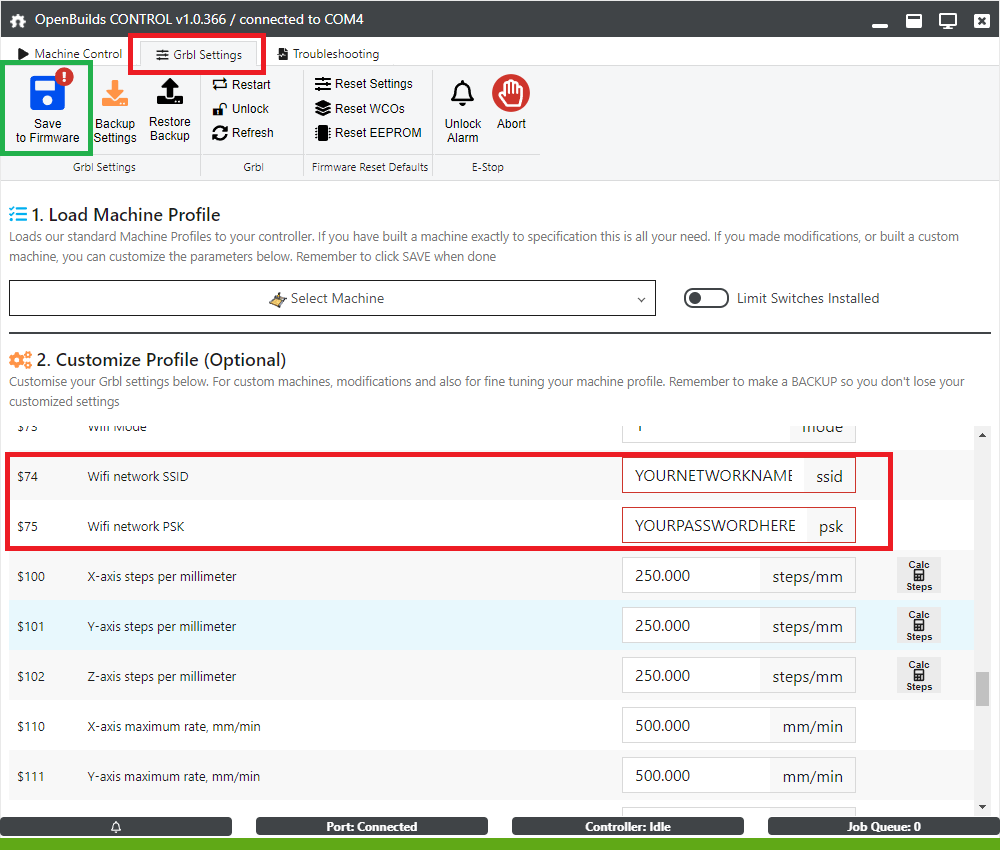Click Restart in the Grbl group
The height and width of the screenshot is (853, 1002).
[x=242, y=85]
